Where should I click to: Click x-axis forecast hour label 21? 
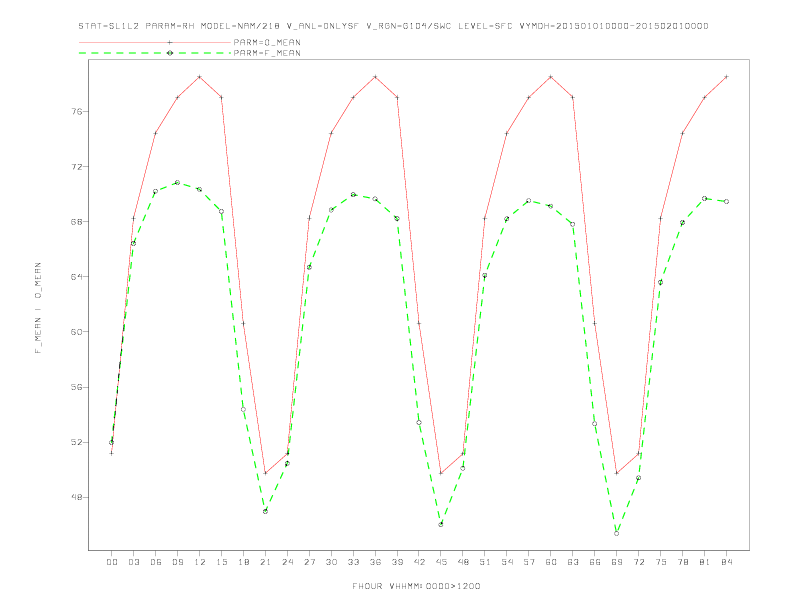[x=265, y=562]
